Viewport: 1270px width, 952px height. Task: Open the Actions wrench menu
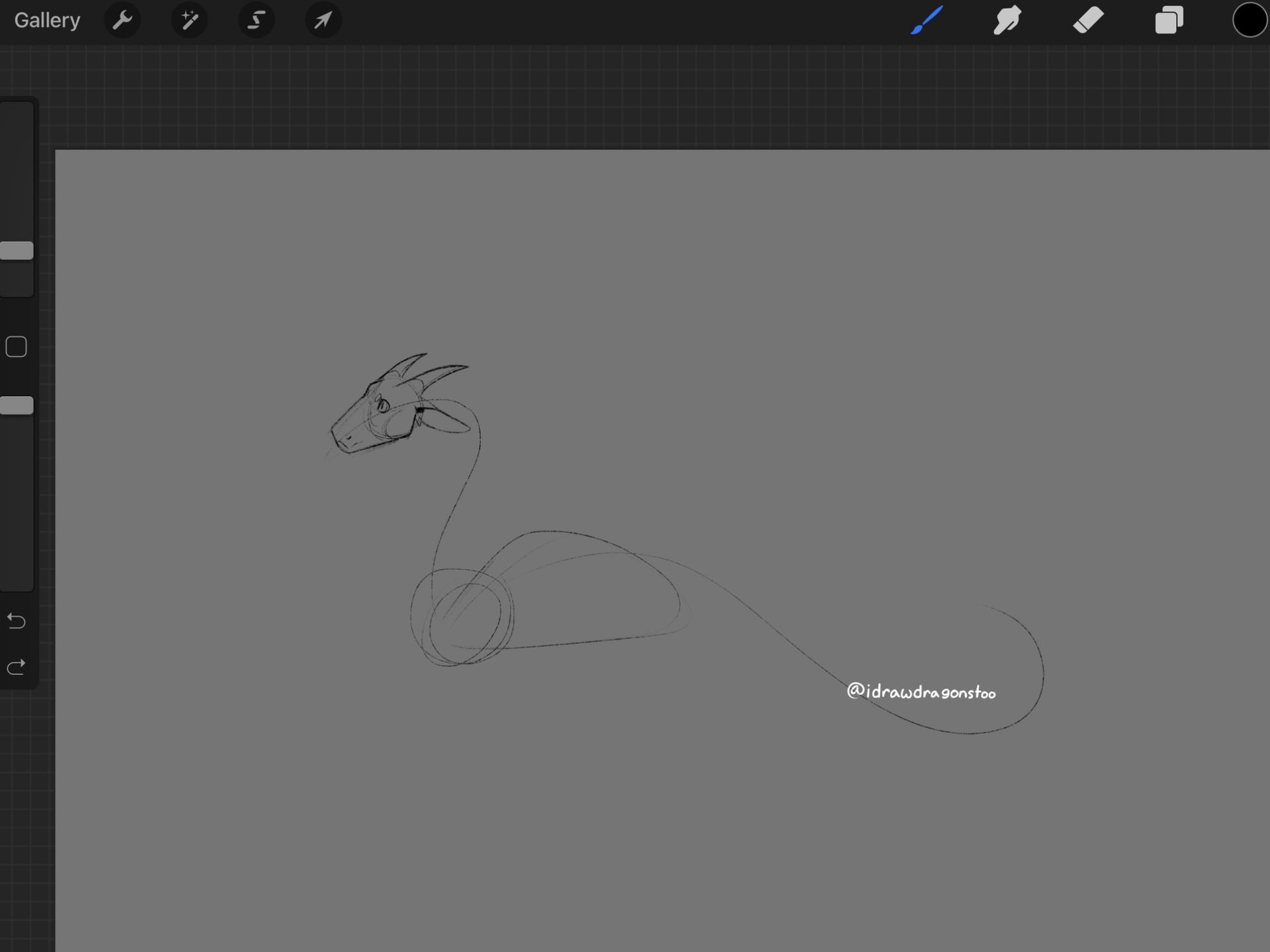[122, 20]
